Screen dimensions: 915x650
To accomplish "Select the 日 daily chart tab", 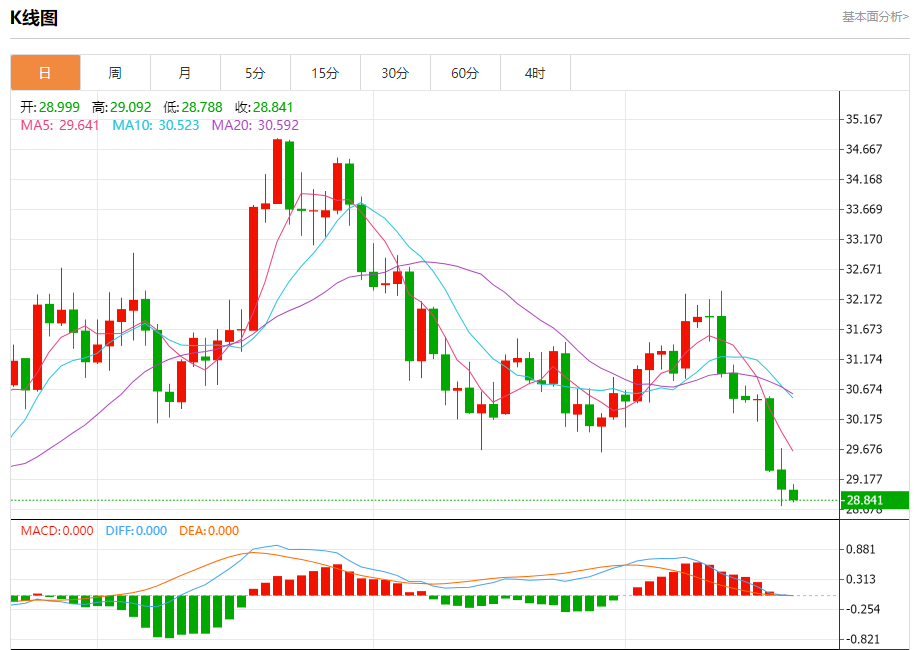I will (x=46, y=73).
